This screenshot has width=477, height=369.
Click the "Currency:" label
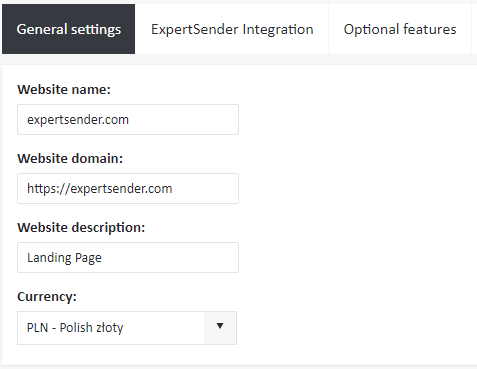point(47,297)
